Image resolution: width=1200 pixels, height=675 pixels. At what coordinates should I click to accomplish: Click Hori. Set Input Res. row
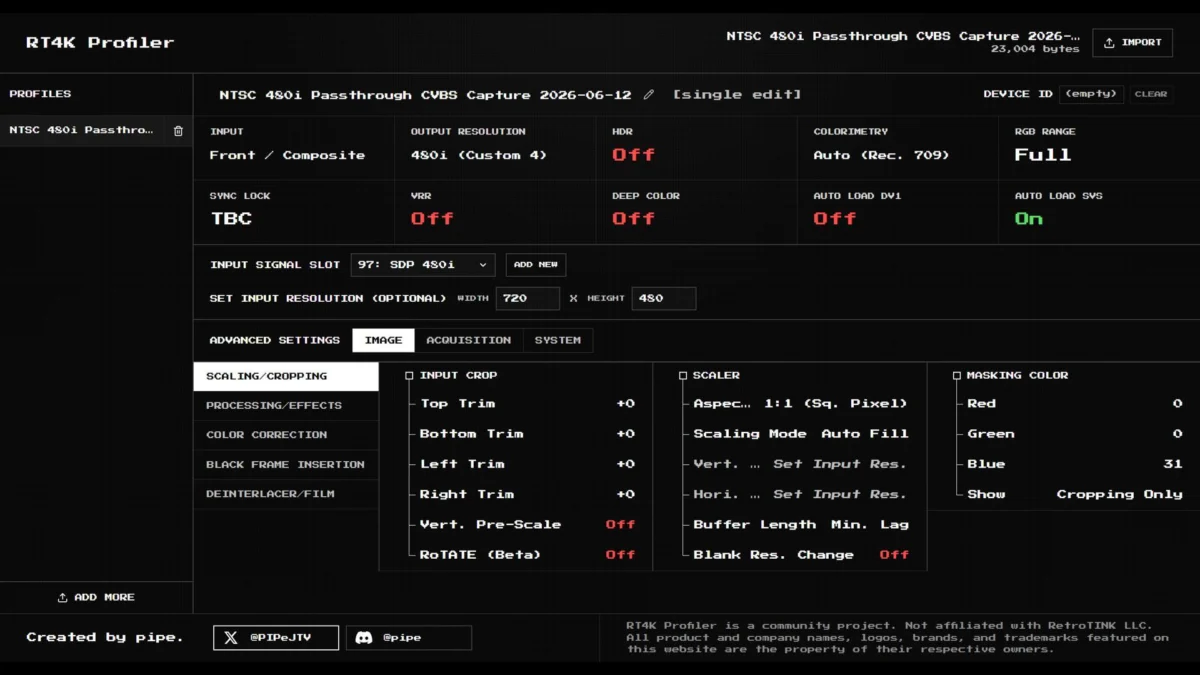pos(800,494)
